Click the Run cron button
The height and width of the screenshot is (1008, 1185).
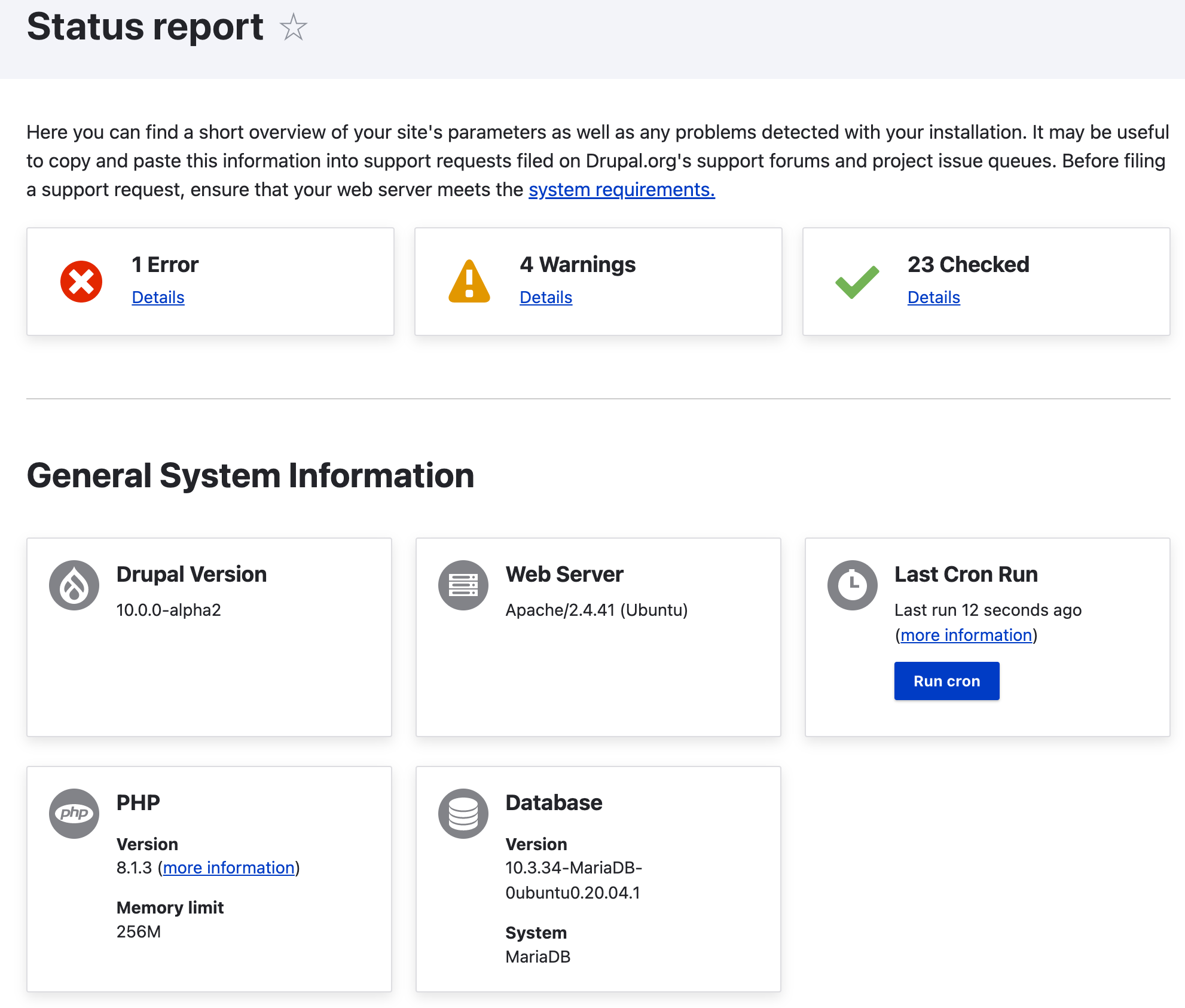coord(947,681)
